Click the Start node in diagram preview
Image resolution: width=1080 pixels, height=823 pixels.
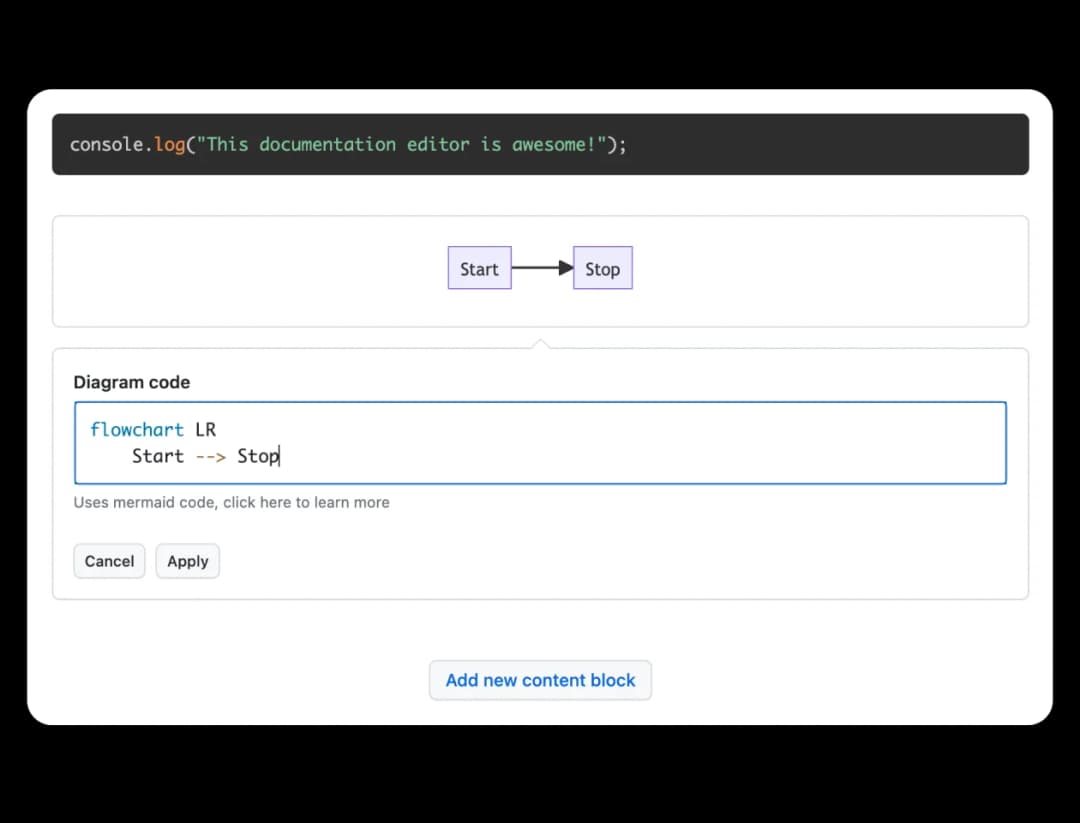point(479,268)
